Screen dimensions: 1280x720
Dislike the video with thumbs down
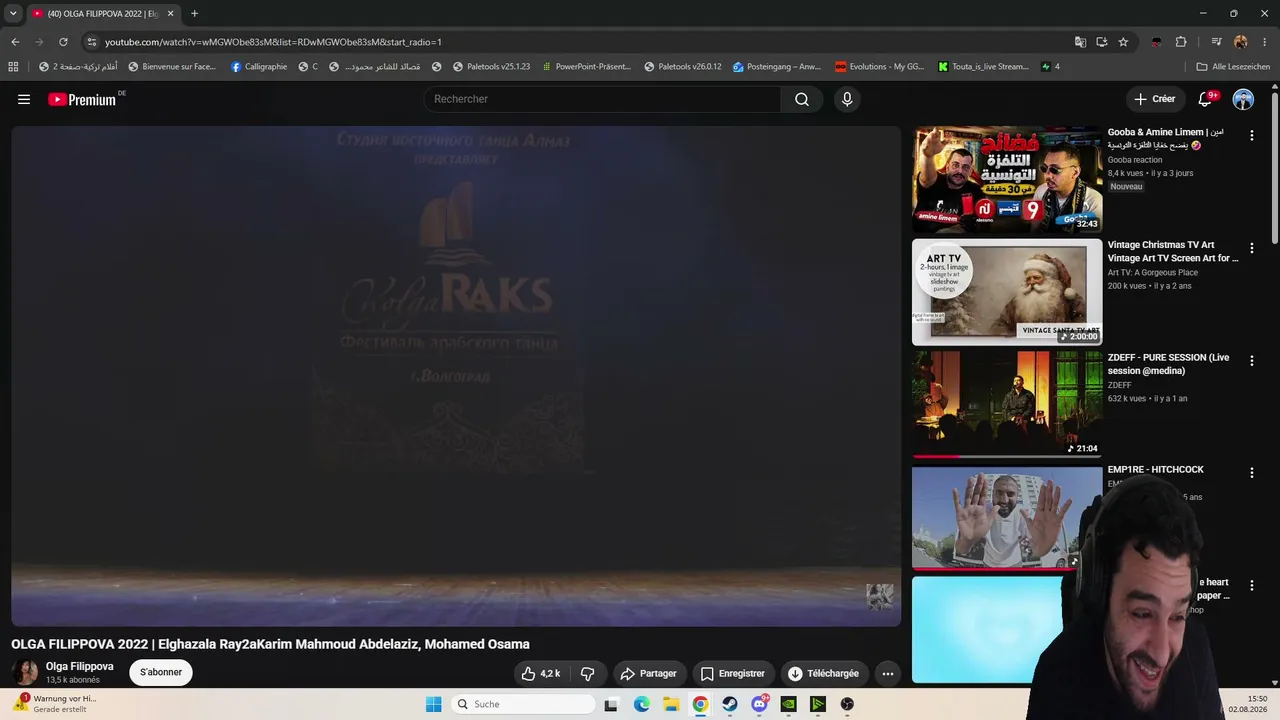pyautogui.click(x=588, y=674)
